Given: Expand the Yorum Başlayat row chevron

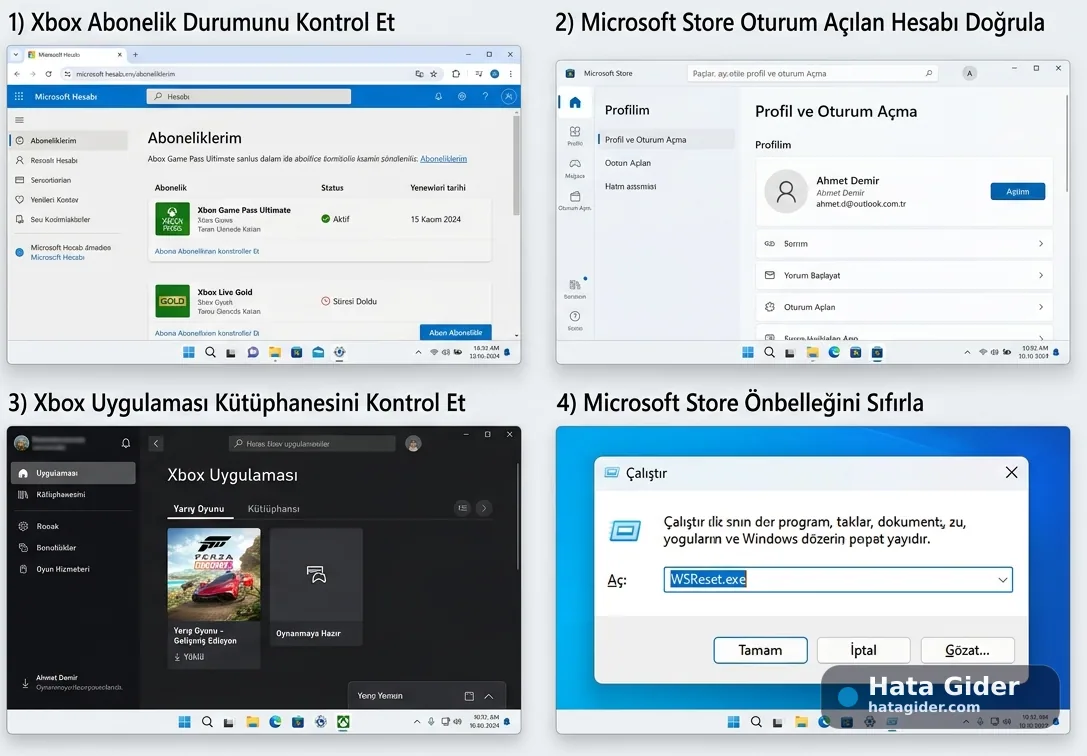Looking at the screenshot, I should 1041,275.
